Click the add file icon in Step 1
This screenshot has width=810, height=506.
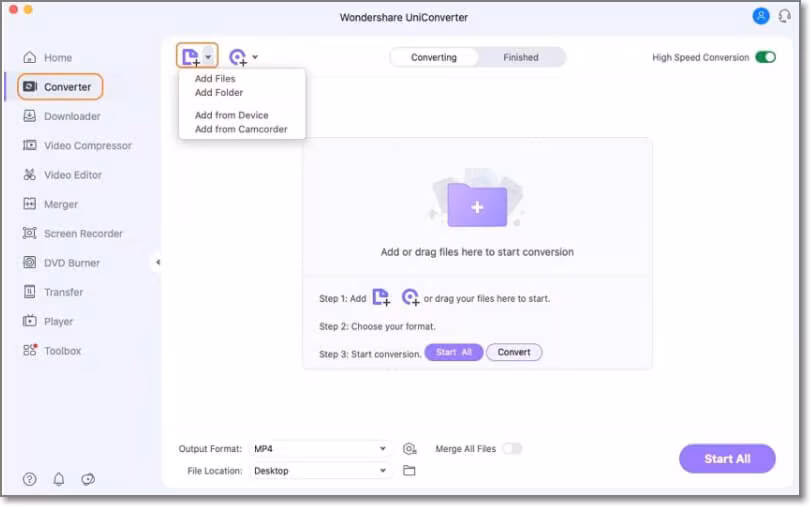[x=381, y=297]
